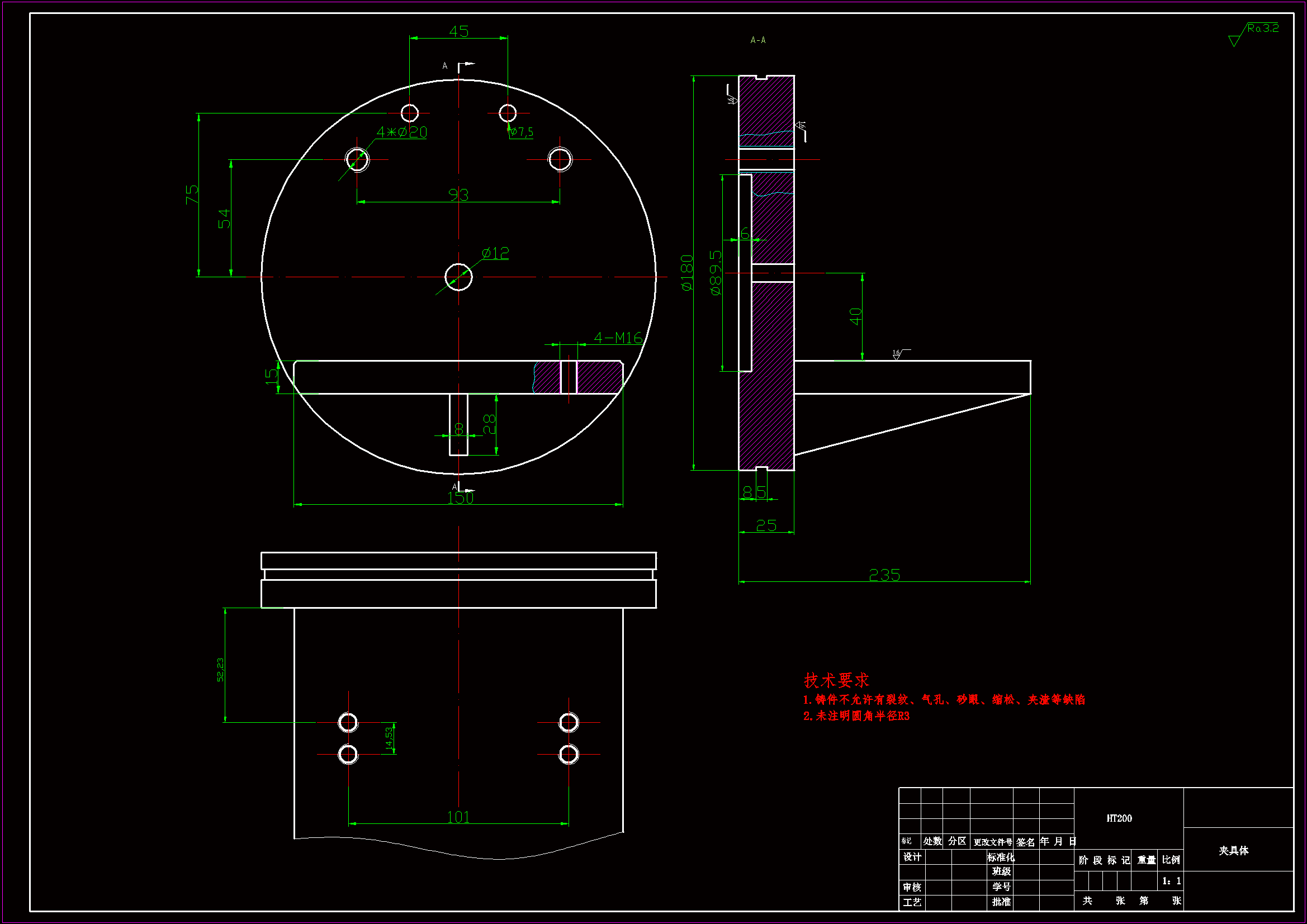This screenshot has height=924, width=1307.
Task: Click the 设计 cell in title block
Action: [x=912, y=857]
